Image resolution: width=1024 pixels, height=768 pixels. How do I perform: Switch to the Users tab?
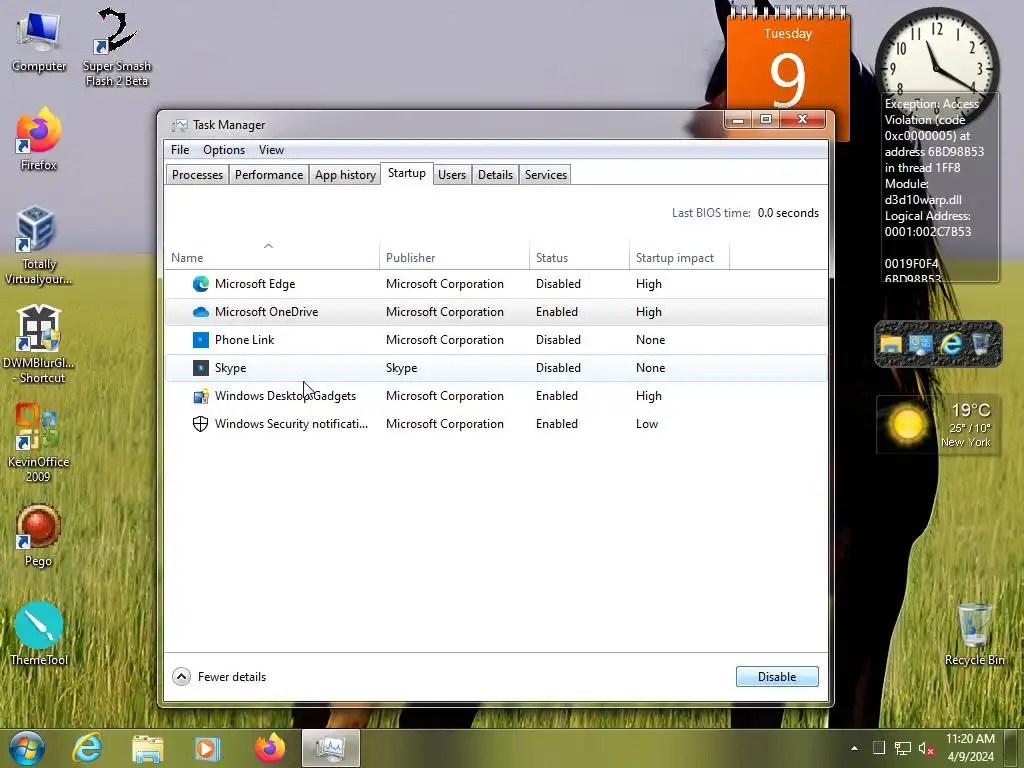[x=452, y=174]
